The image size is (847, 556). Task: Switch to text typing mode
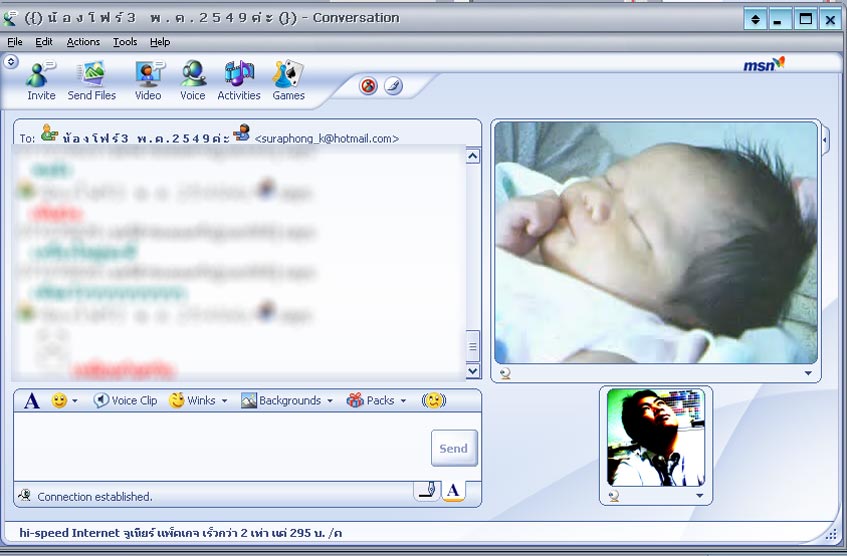click(x=453, y=490)
